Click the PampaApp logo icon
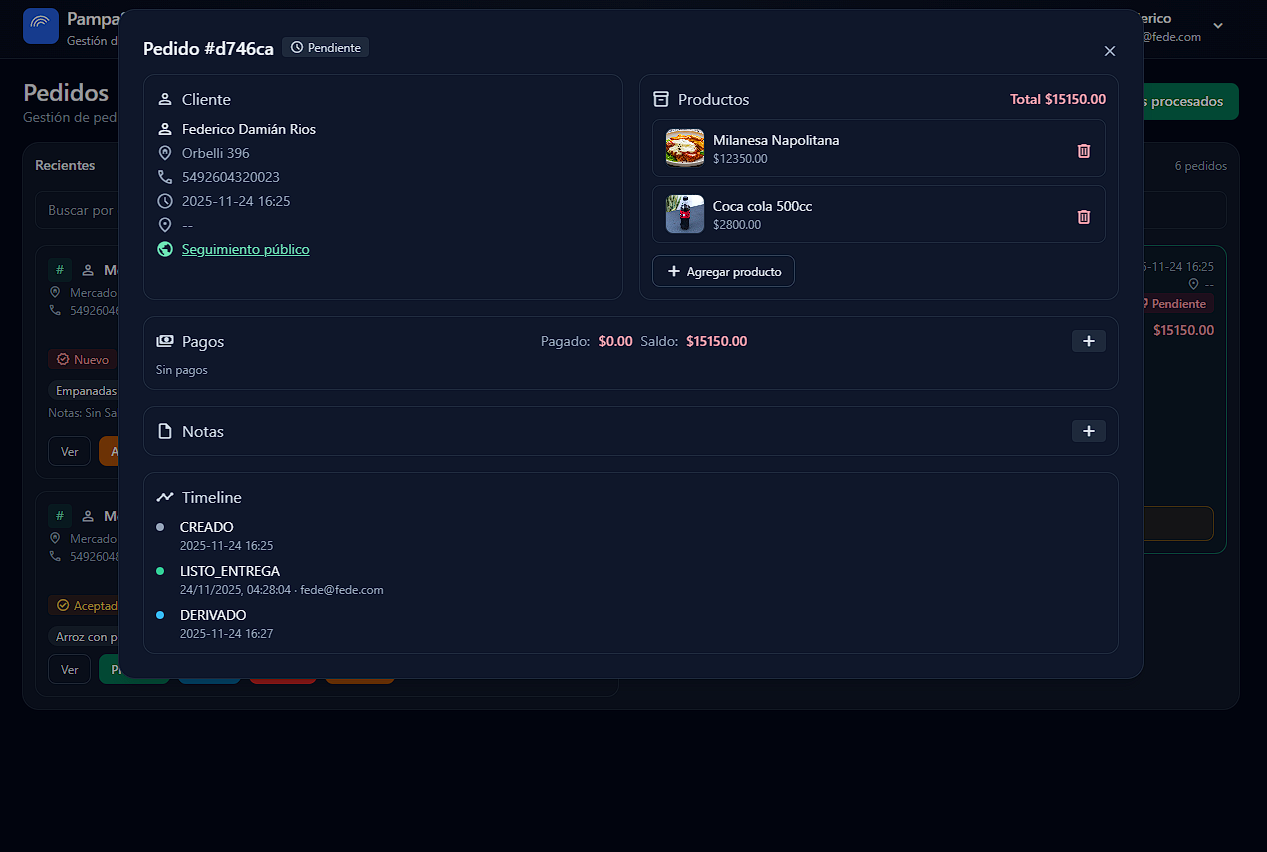 41,26
